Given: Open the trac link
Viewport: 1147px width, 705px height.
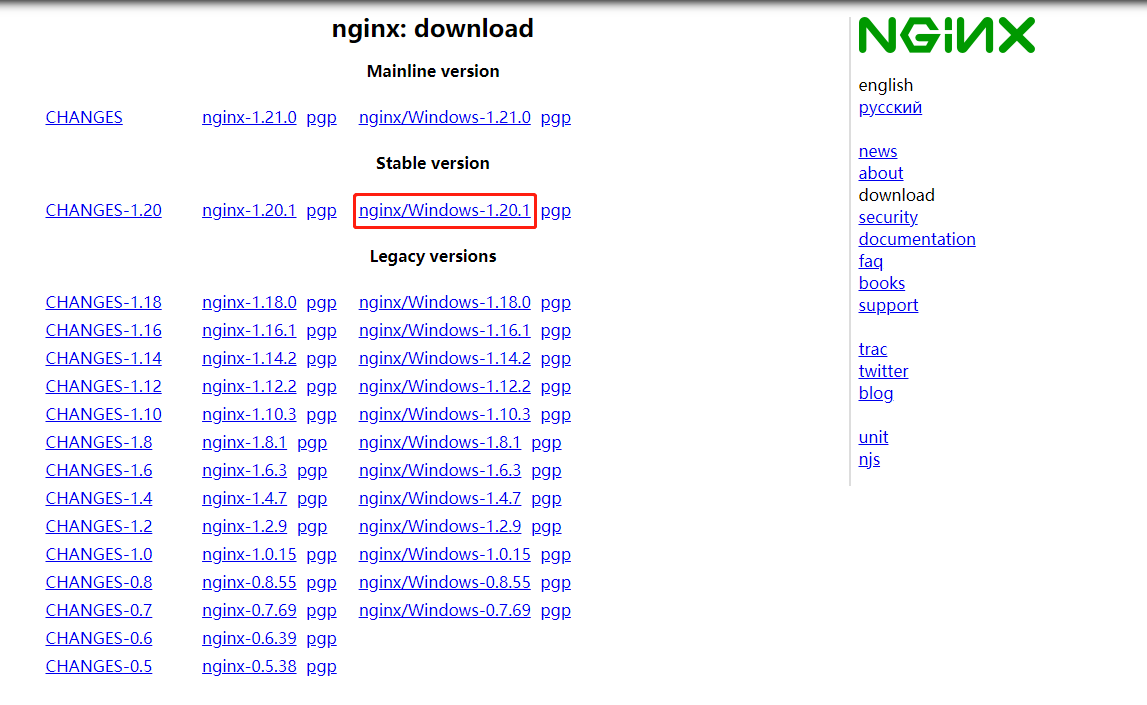Looking at the screenshot, I should pos(873,349).
